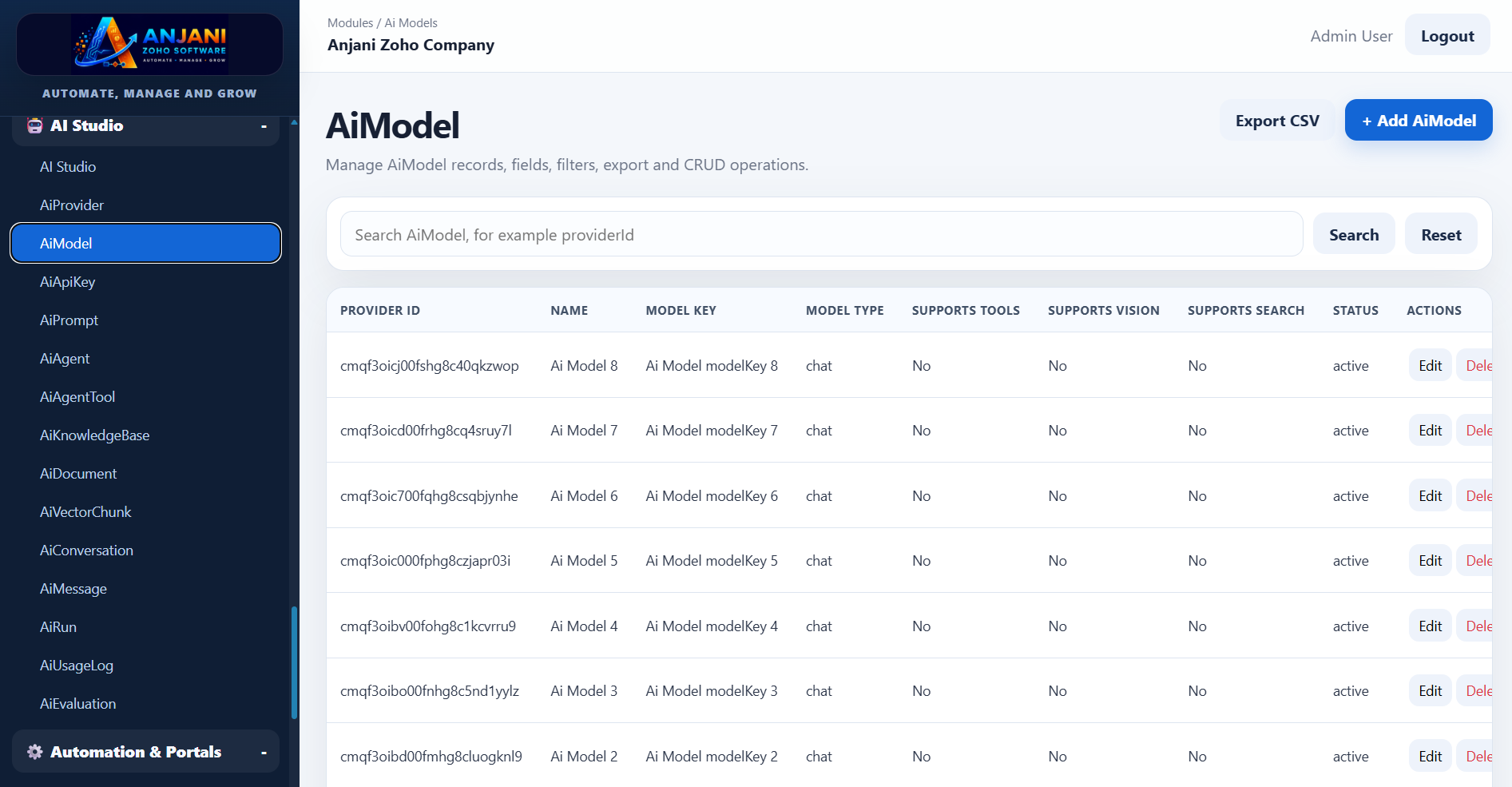Click the Search button
Viewport: 1512px width, 787px height.
tap(1354, 234)
